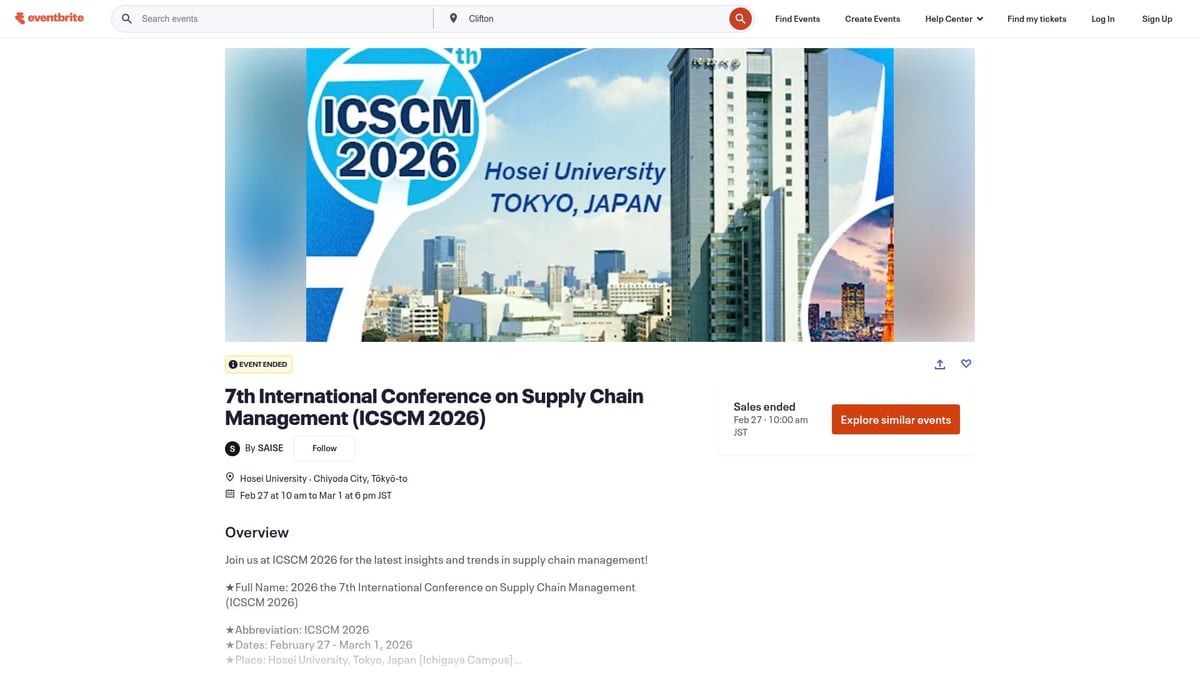1200x675 pixels.
Task: Click the Explore similar events button
Action: click(895, 419)
